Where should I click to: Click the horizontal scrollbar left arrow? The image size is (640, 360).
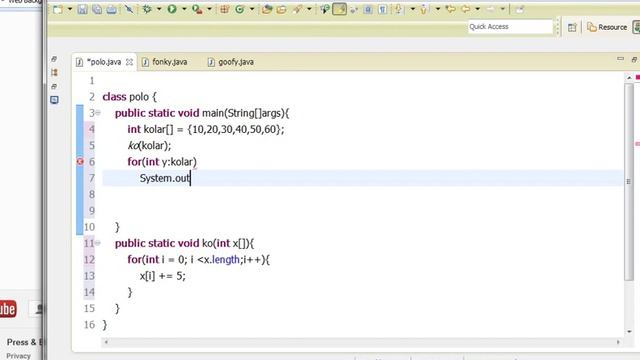point(106,342)
